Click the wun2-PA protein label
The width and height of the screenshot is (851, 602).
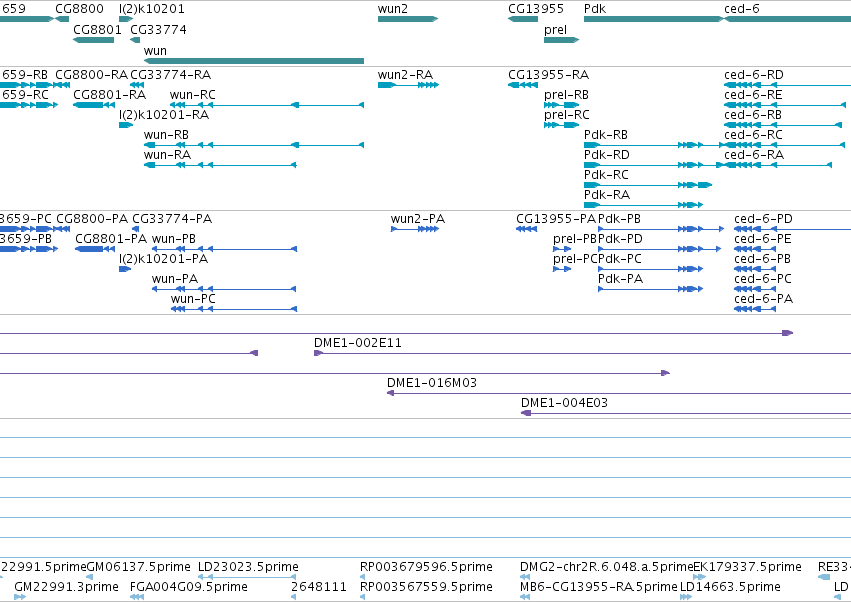coord(418,219)
